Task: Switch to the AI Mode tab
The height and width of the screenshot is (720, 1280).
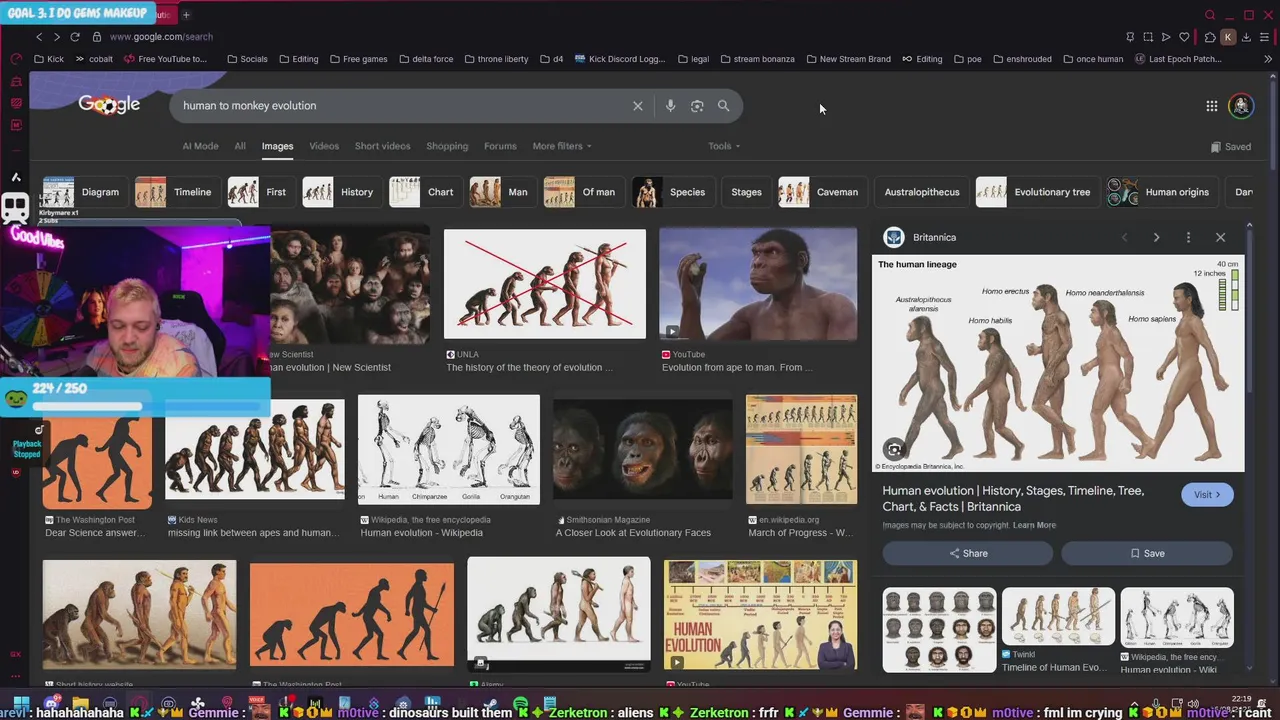Action: point(200,146)
